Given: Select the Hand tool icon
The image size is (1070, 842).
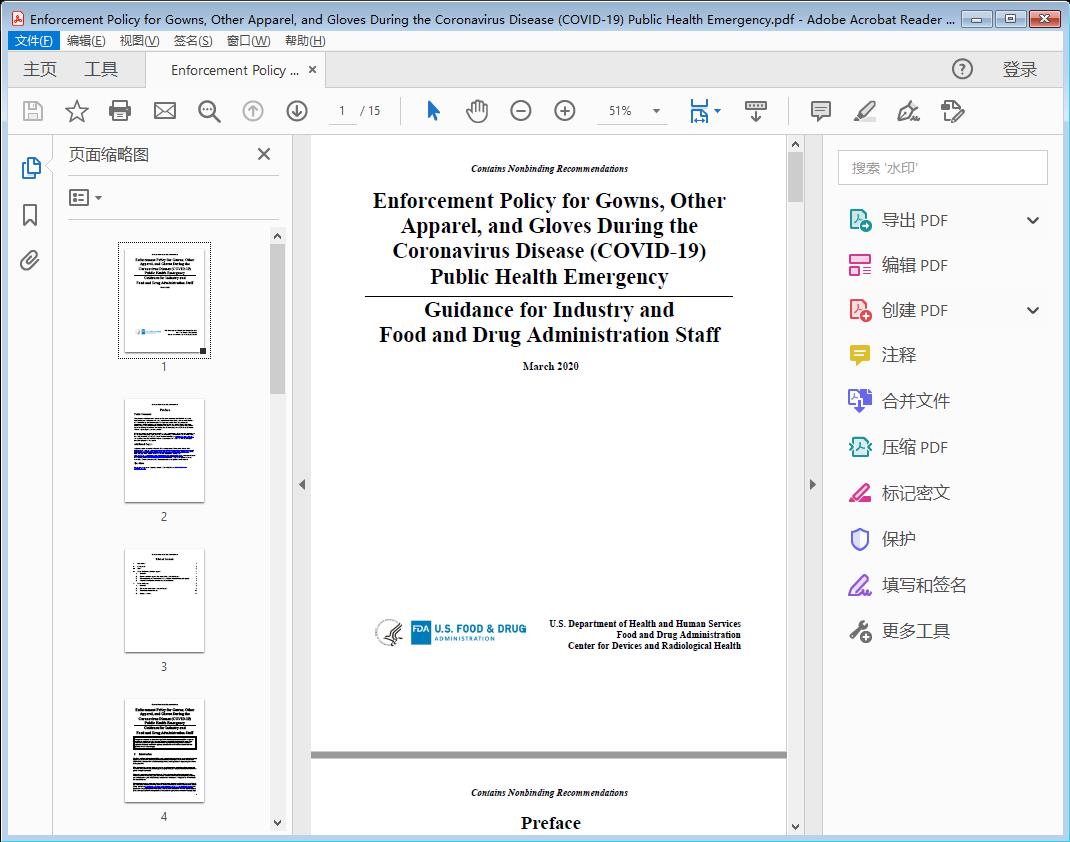Looking at the screenshot, I should [477, 111].
